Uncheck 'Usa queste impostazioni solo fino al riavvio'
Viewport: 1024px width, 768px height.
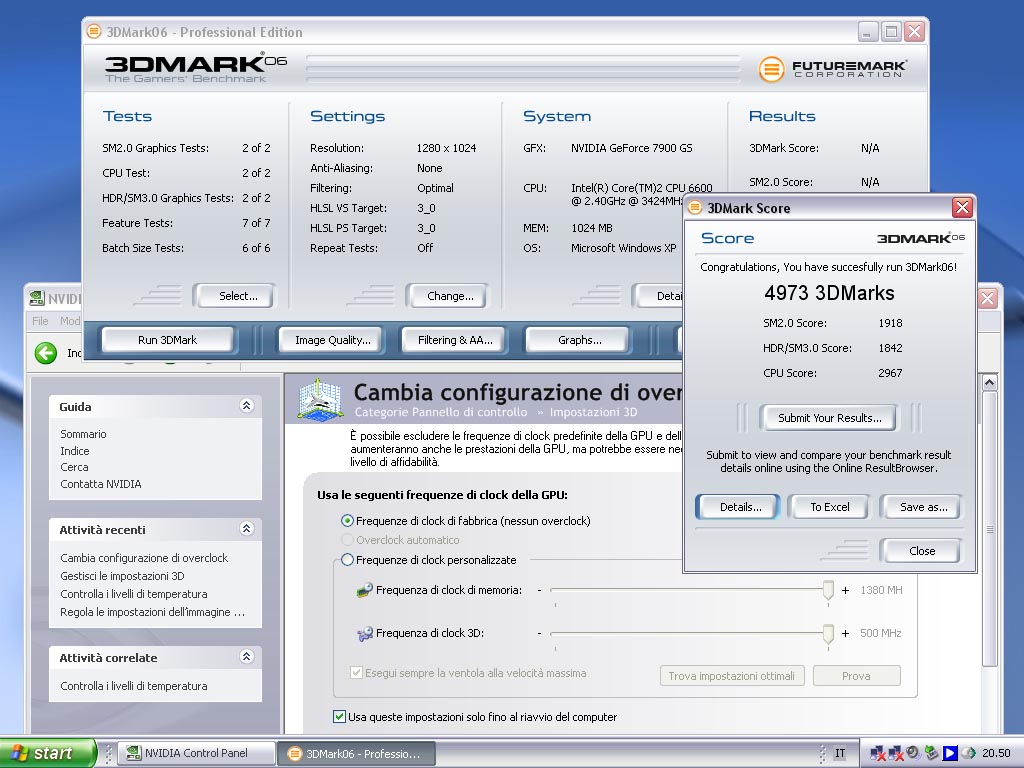click(x=339, y=716)
